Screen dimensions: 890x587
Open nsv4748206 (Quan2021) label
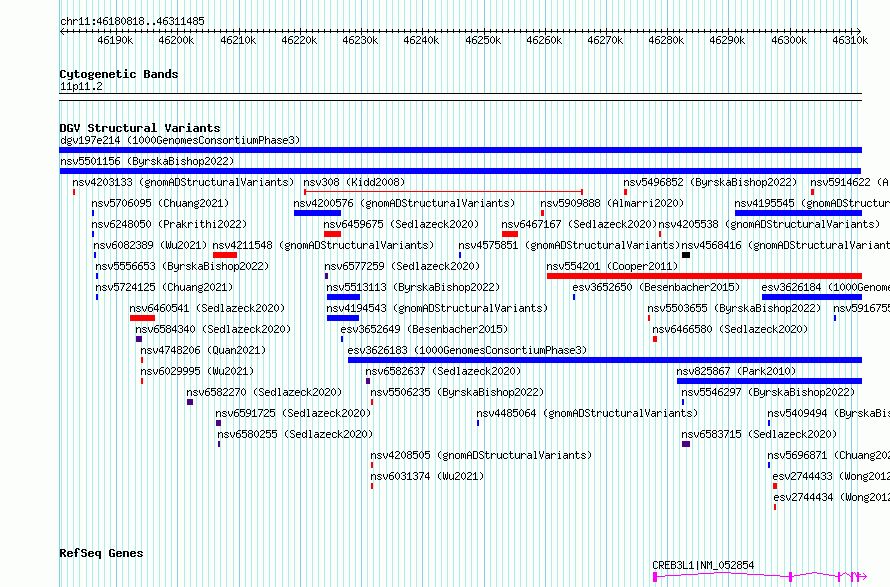203,350
